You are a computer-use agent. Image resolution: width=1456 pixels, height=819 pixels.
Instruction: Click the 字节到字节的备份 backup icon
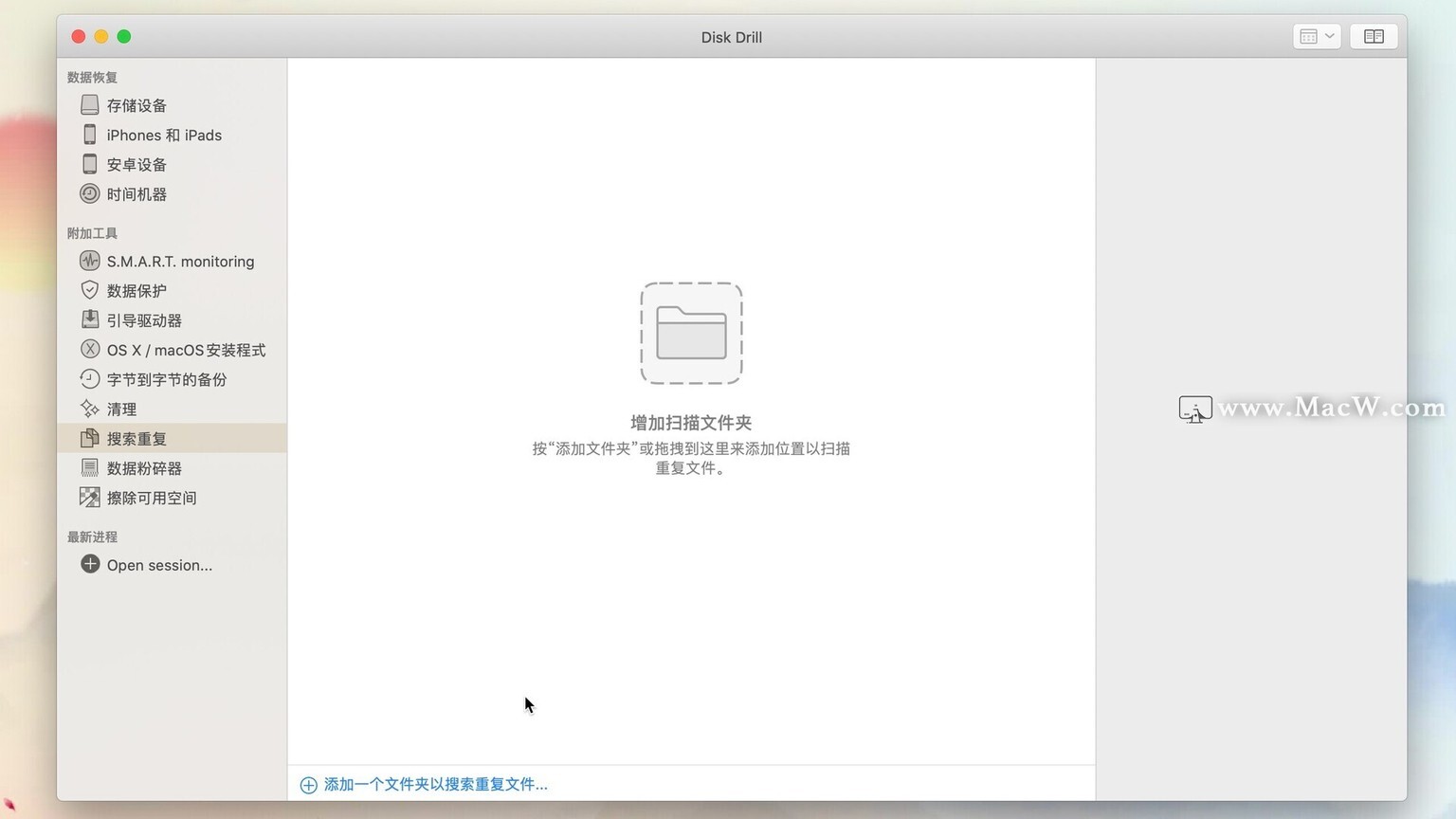click(89, 379)
